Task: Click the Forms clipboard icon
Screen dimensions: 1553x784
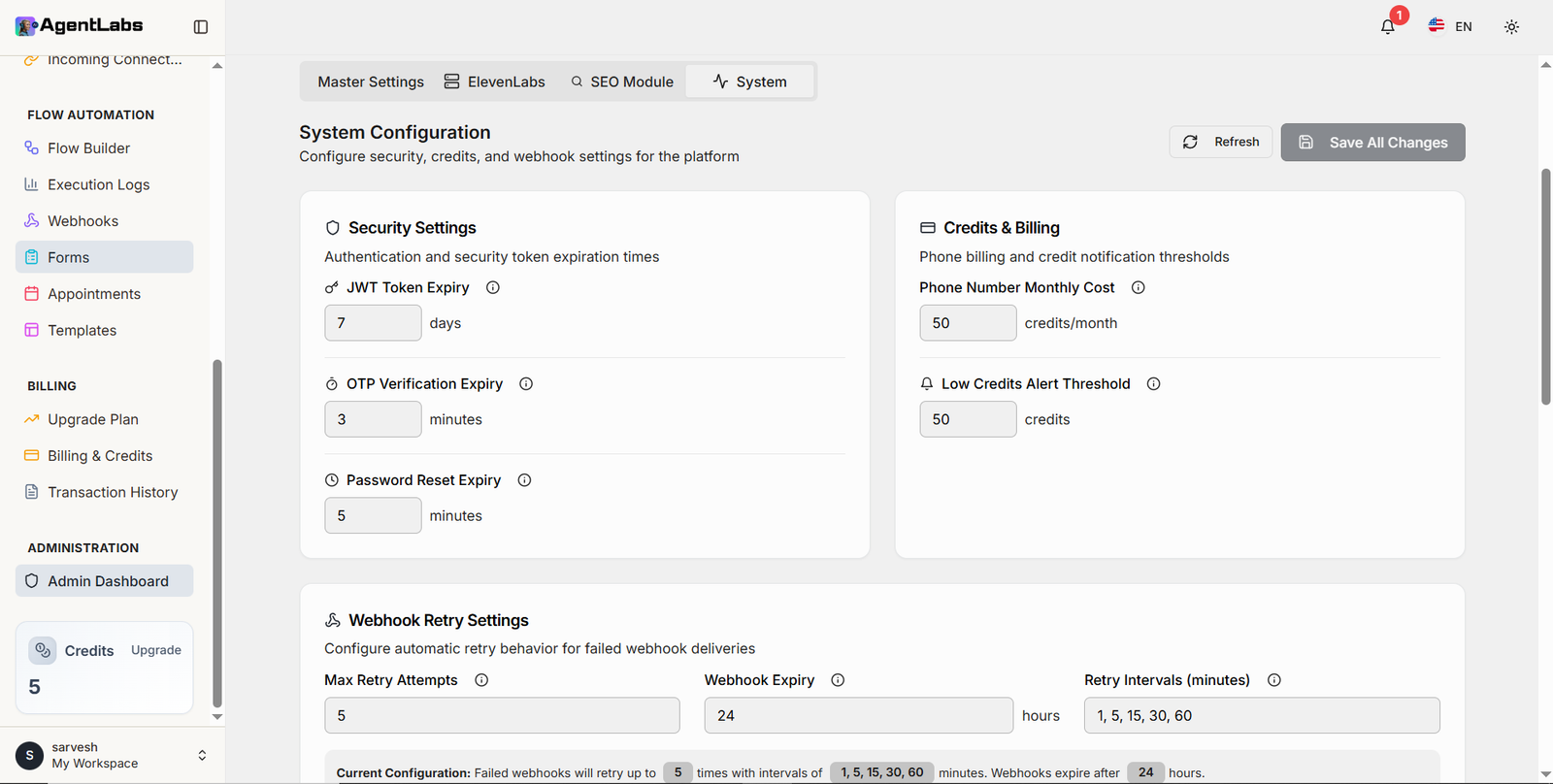Action: 32,257
